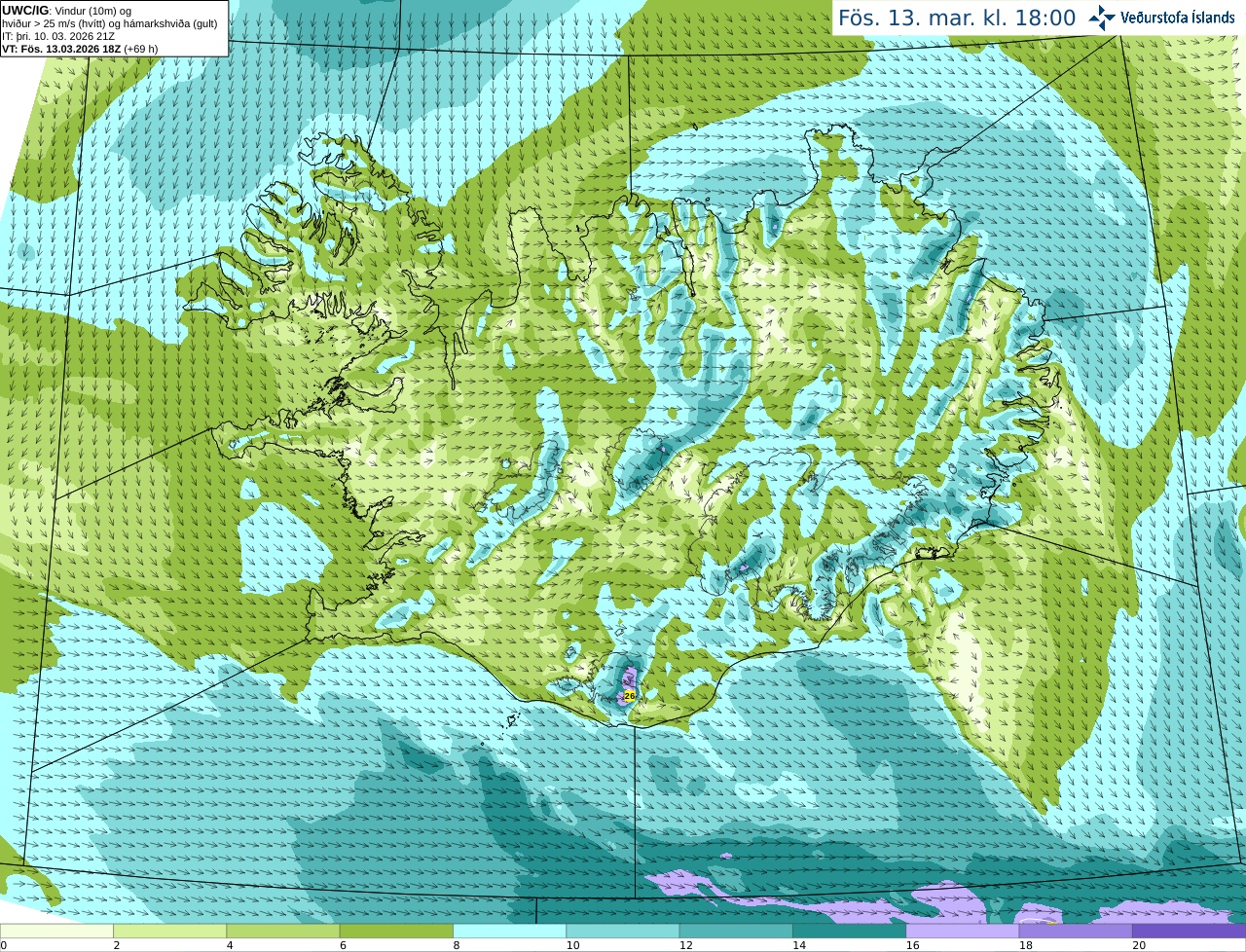Click the '18' label on the wind scale
1246x952 pixels.
tap(1026, 945)
